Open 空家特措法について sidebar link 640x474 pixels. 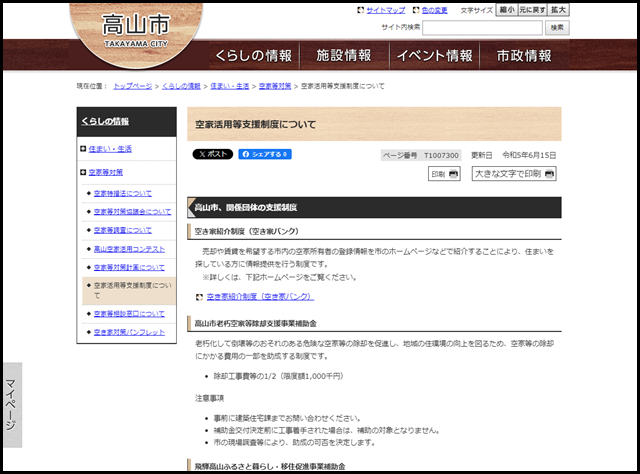[x=123, y=194]
